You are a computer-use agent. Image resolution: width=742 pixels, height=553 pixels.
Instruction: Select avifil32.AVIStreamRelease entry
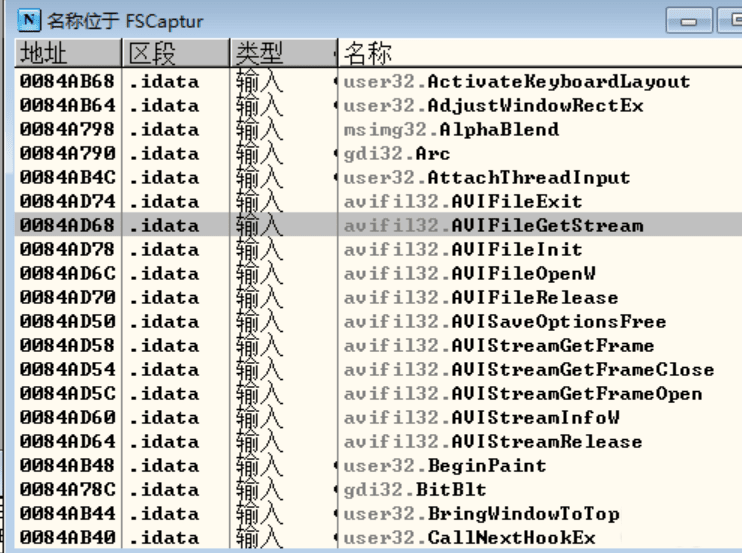(493, 442)
